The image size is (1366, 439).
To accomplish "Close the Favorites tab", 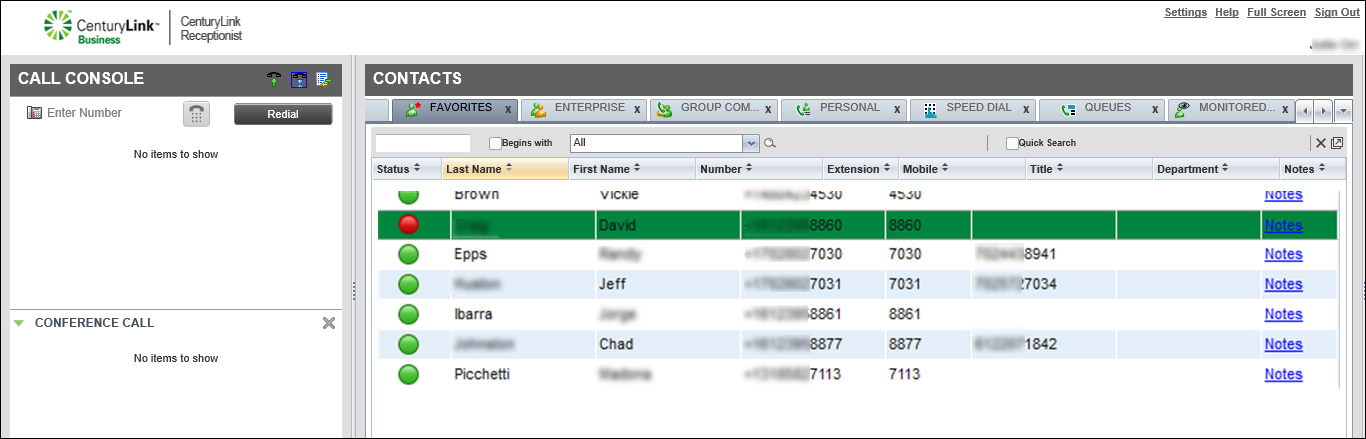I will pos(508,109).
